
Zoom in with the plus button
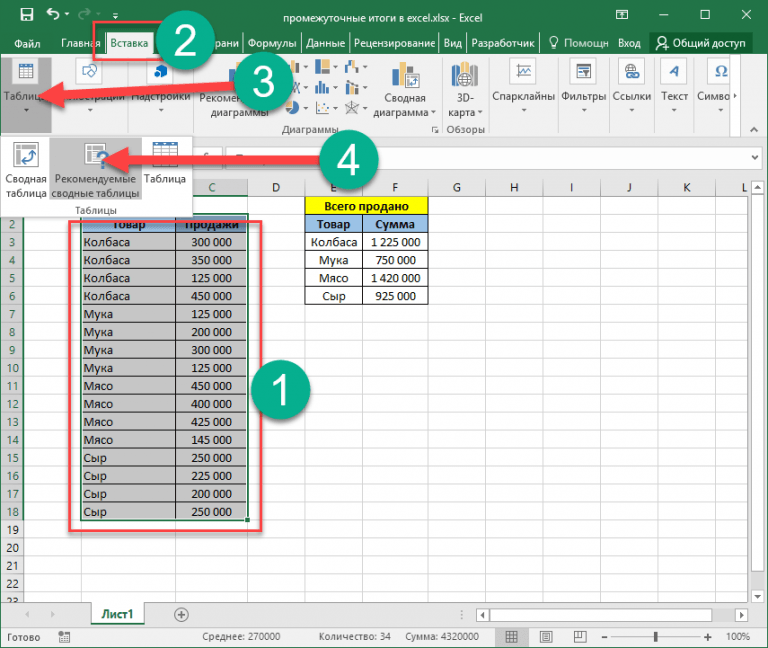pyautogui.click(x=707, y=637)
